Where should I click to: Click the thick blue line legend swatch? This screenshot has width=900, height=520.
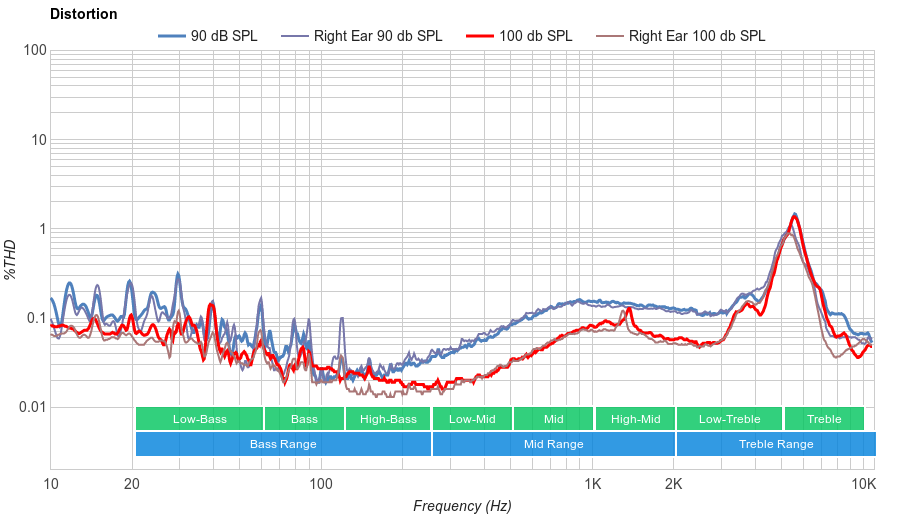click(172, 36)
